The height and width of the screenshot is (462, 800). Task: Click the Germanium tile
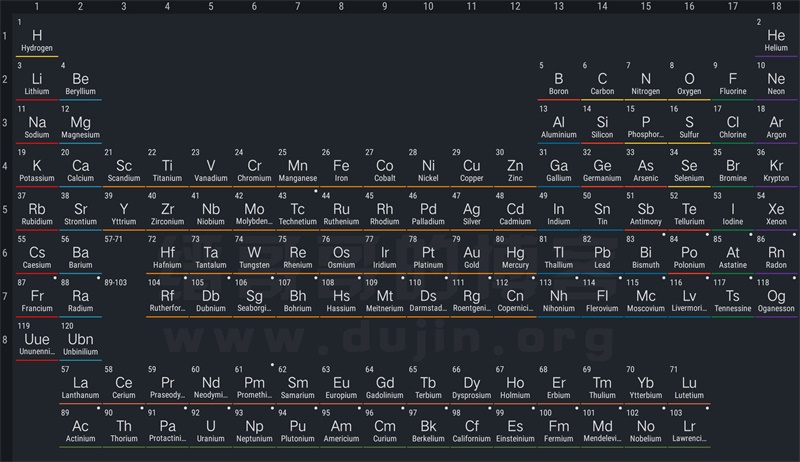602,166
